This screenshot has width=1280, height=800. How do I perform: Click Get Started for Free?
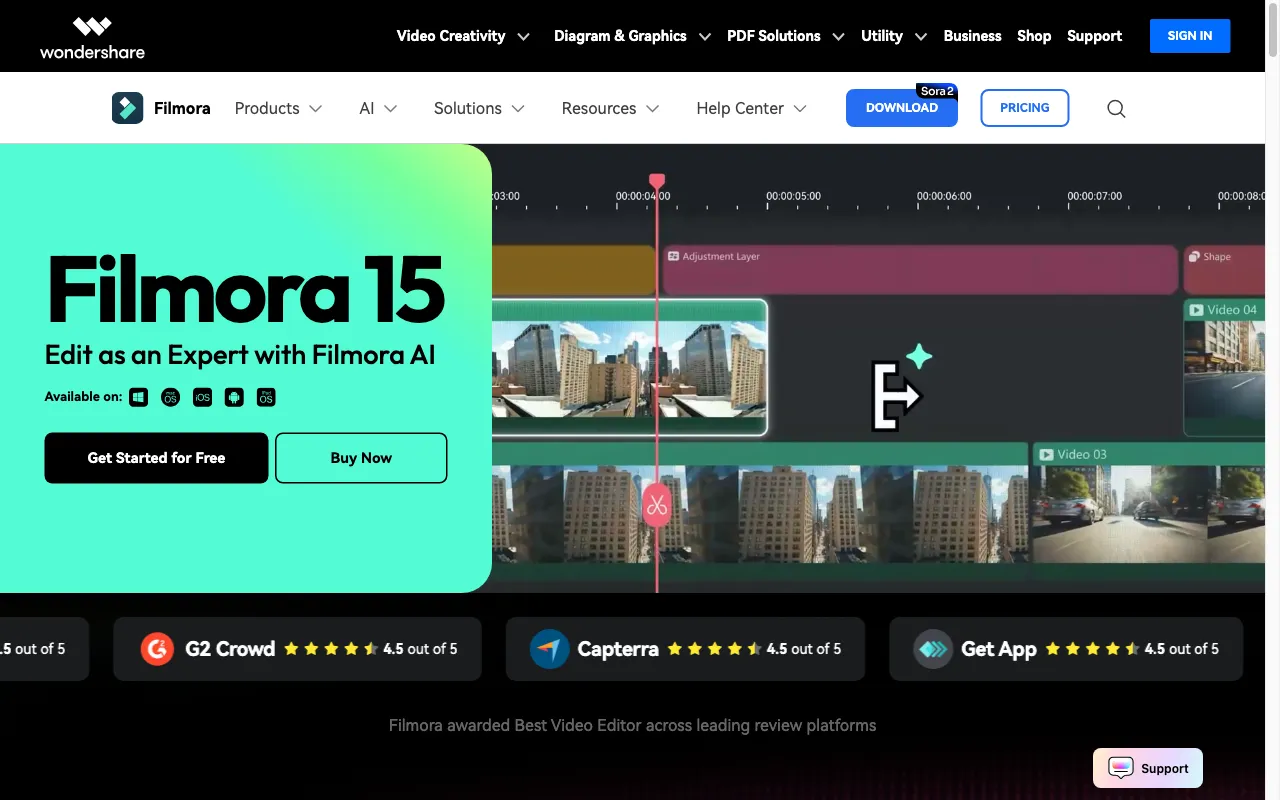click(156, 458)
